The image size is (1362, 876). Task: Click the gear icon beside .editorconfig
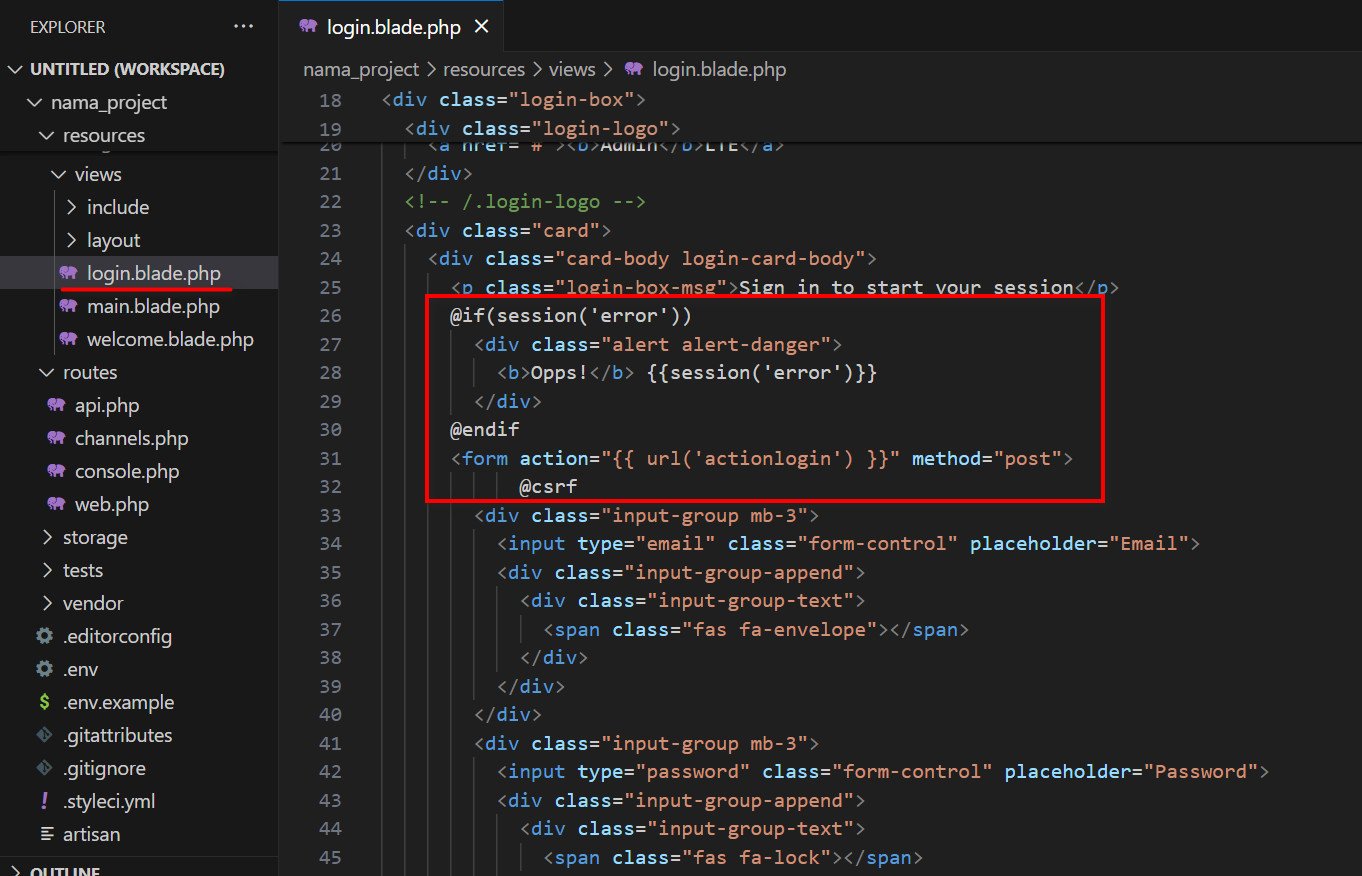pos(44,636)
